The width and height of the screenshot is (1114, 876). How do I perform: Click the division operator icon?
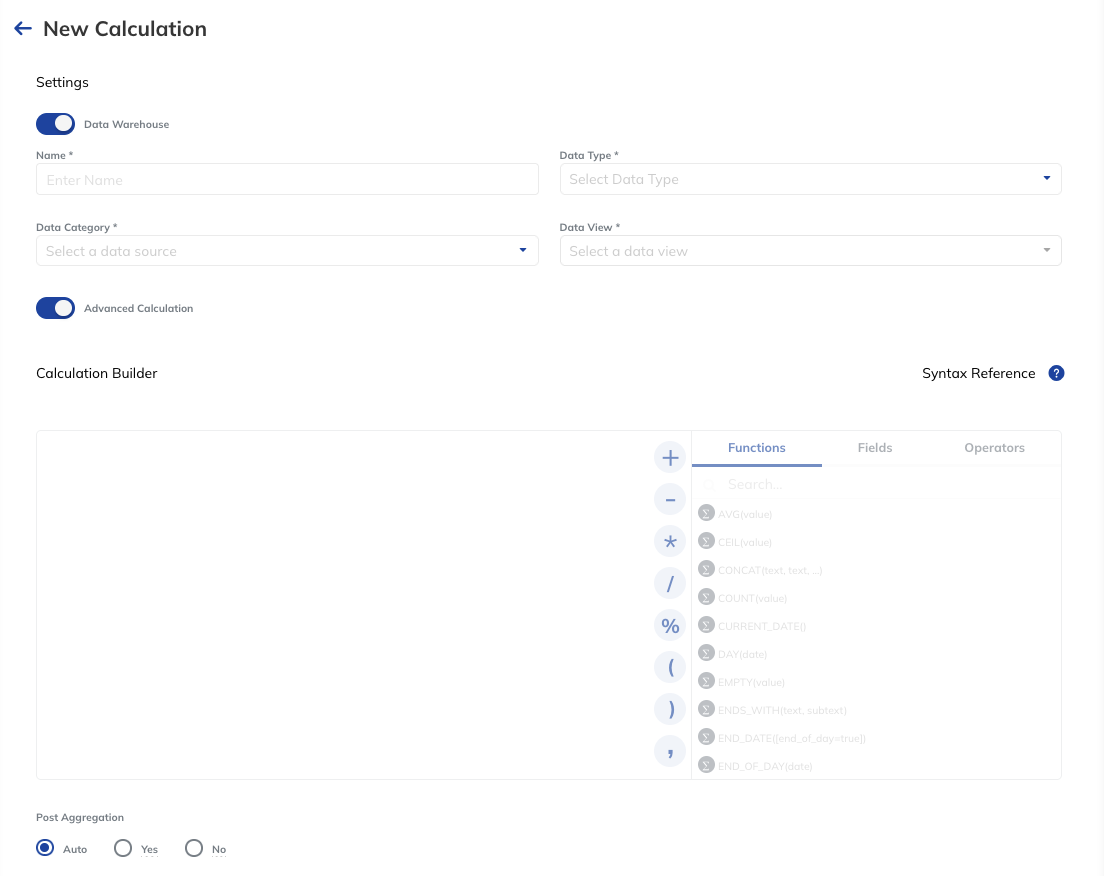pyautogui.click(x=670, y=583)
